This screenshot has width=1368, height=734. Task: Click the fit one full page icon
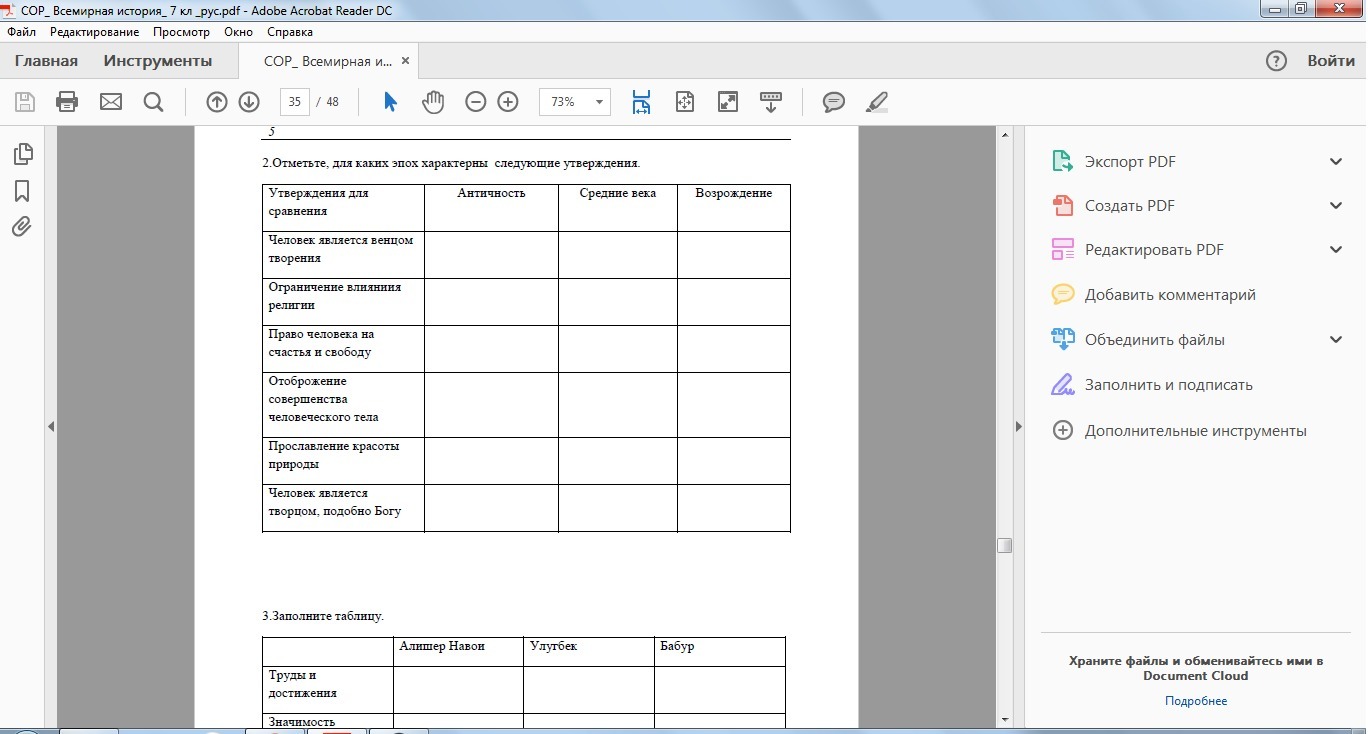tap(685, 102)
